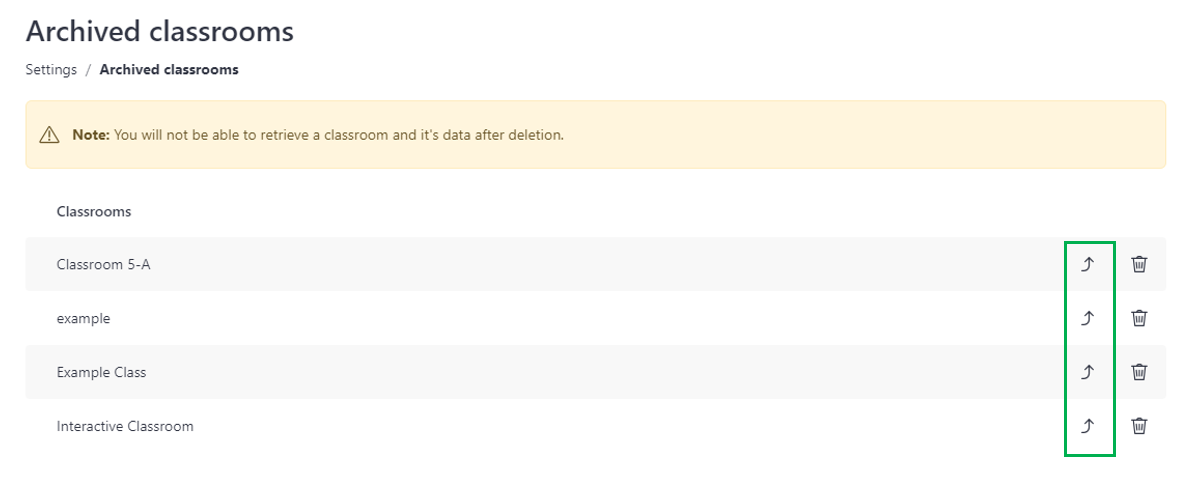Restore Interactive Classroom with the arrow icon
1191x478 pixels.
click(1087, 426)
